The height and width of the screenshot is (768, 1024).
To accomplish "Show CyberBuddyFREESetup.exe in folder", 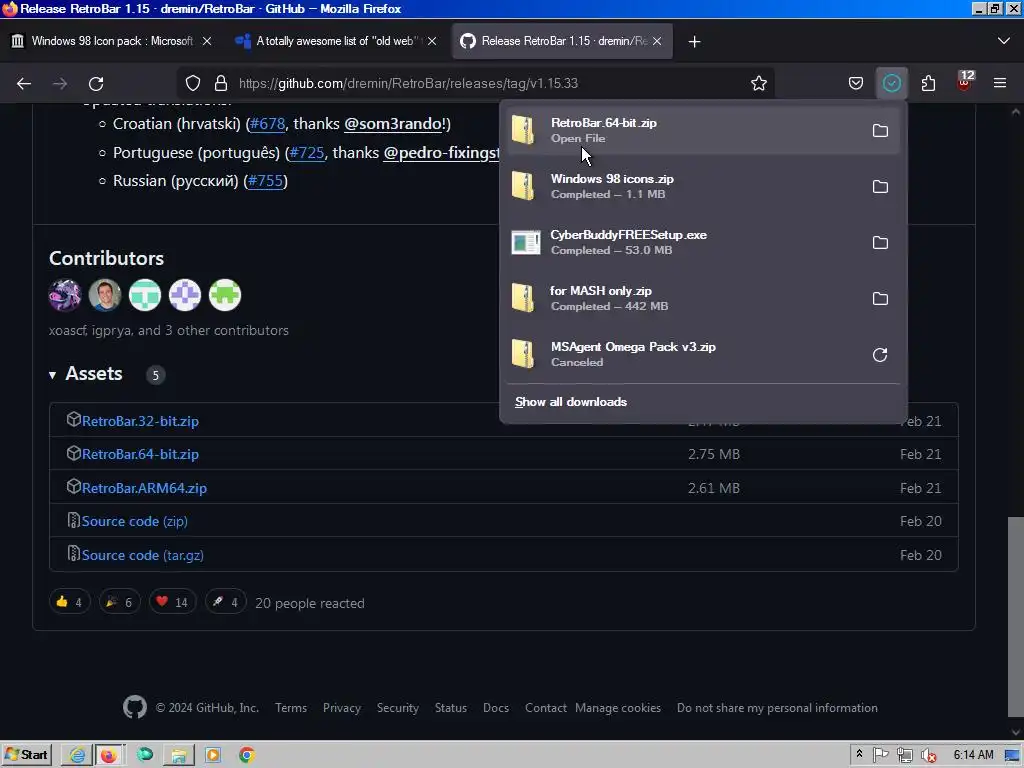I will pos(880,243).
